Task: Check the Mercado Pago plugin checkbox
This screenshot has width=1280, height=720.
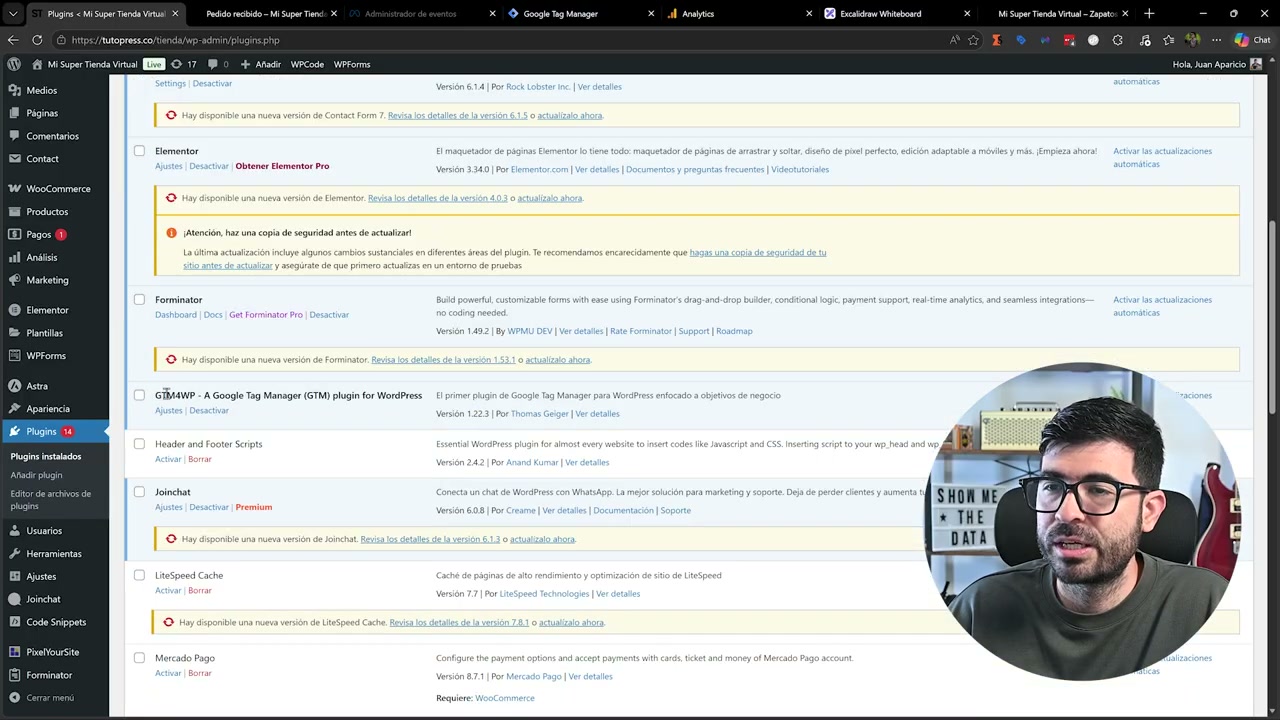Action: coord(139,658)
